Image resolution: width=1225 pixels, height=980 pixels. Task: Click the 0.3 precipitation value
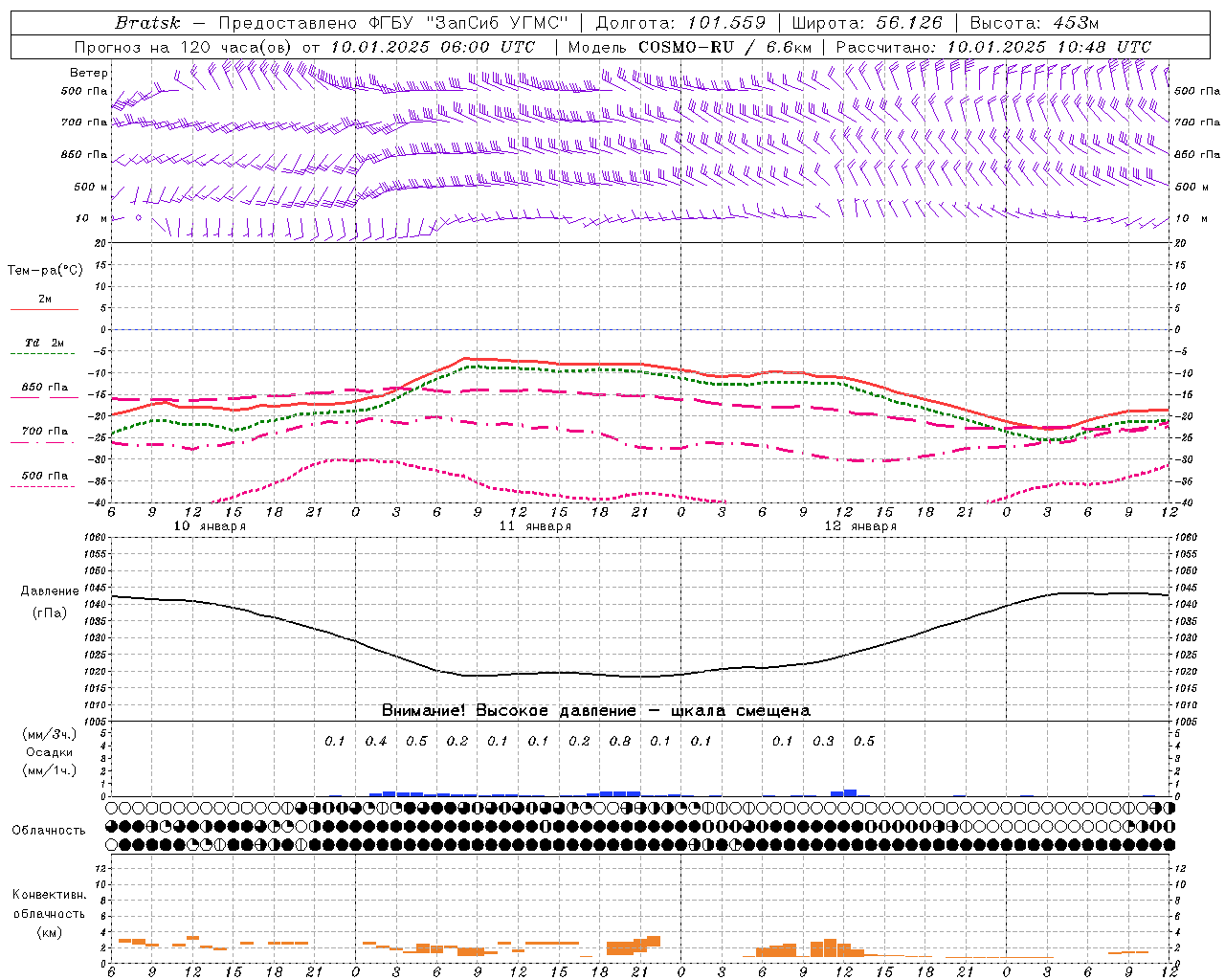823,742
